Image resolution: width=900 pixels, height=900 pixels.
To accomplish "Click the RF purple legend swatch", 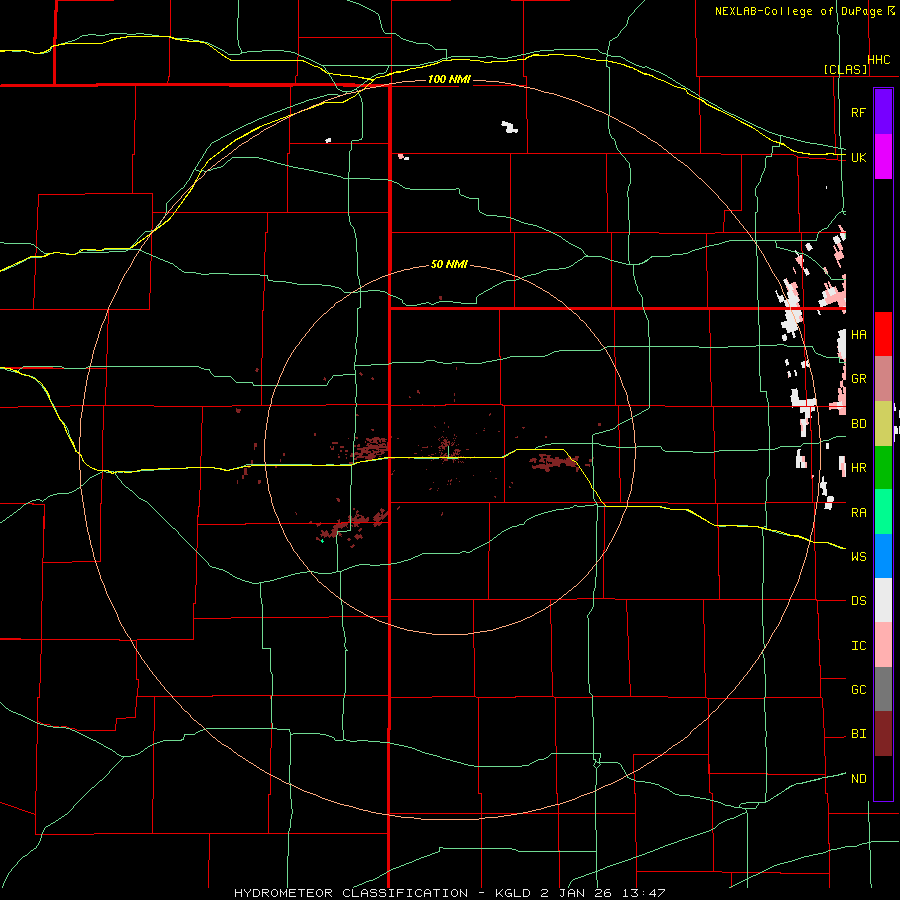I will click(883, 112).
